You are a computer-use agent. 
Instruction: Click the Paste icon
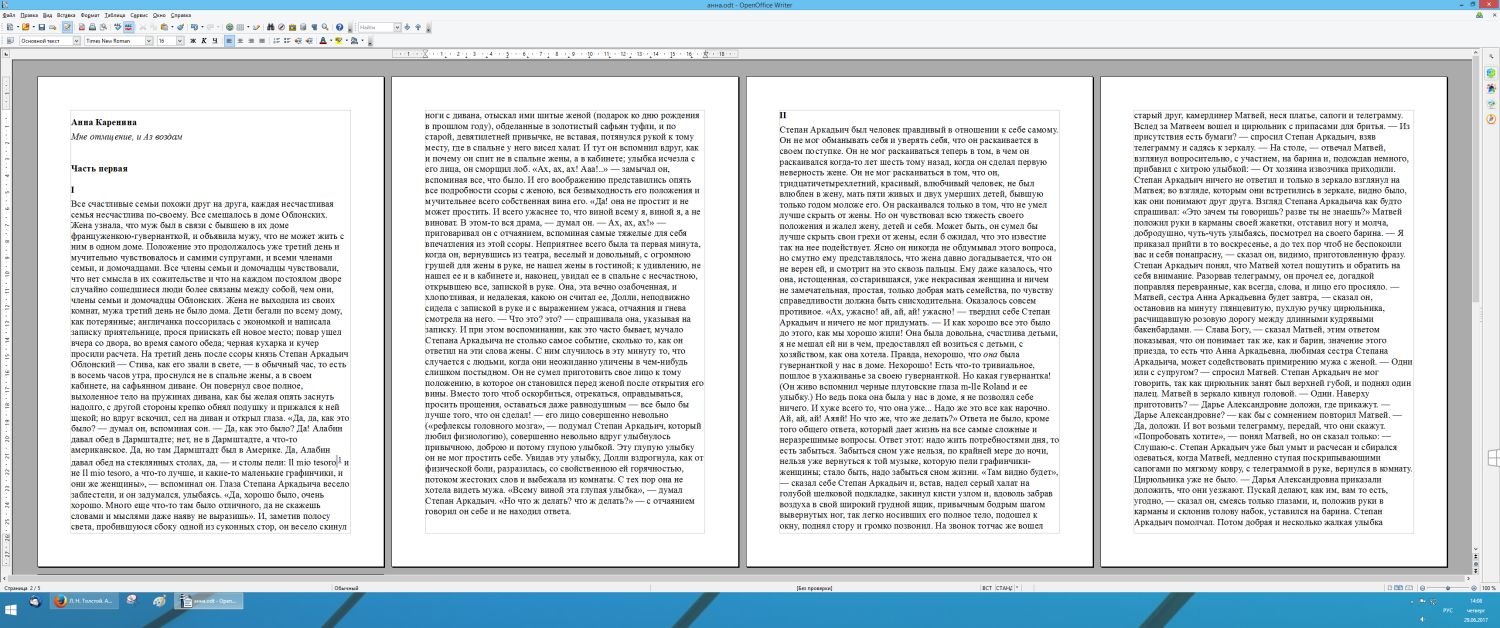click(x=163, y=27)
